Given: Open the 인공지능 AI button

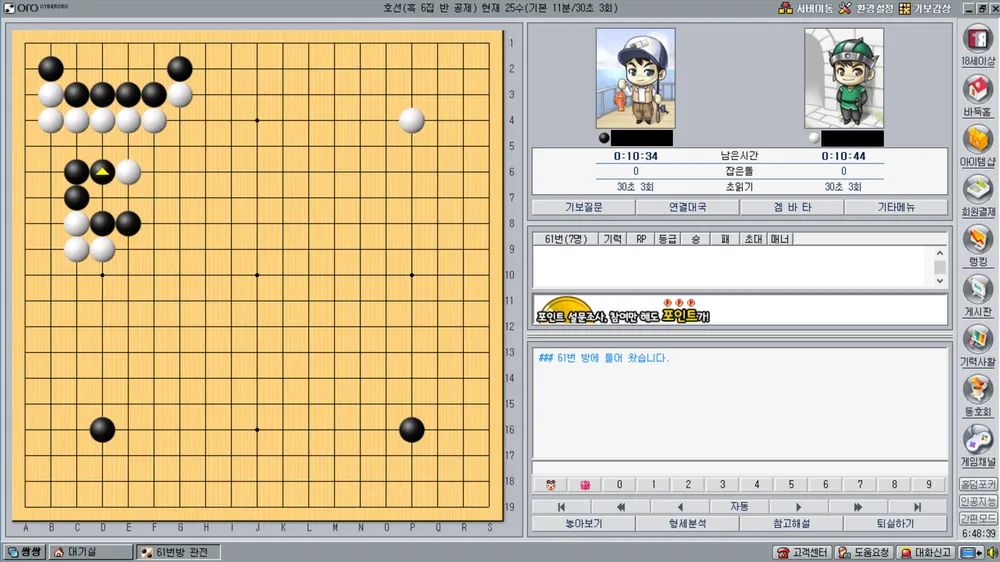Looking at the screenshot, I should 978,501.
